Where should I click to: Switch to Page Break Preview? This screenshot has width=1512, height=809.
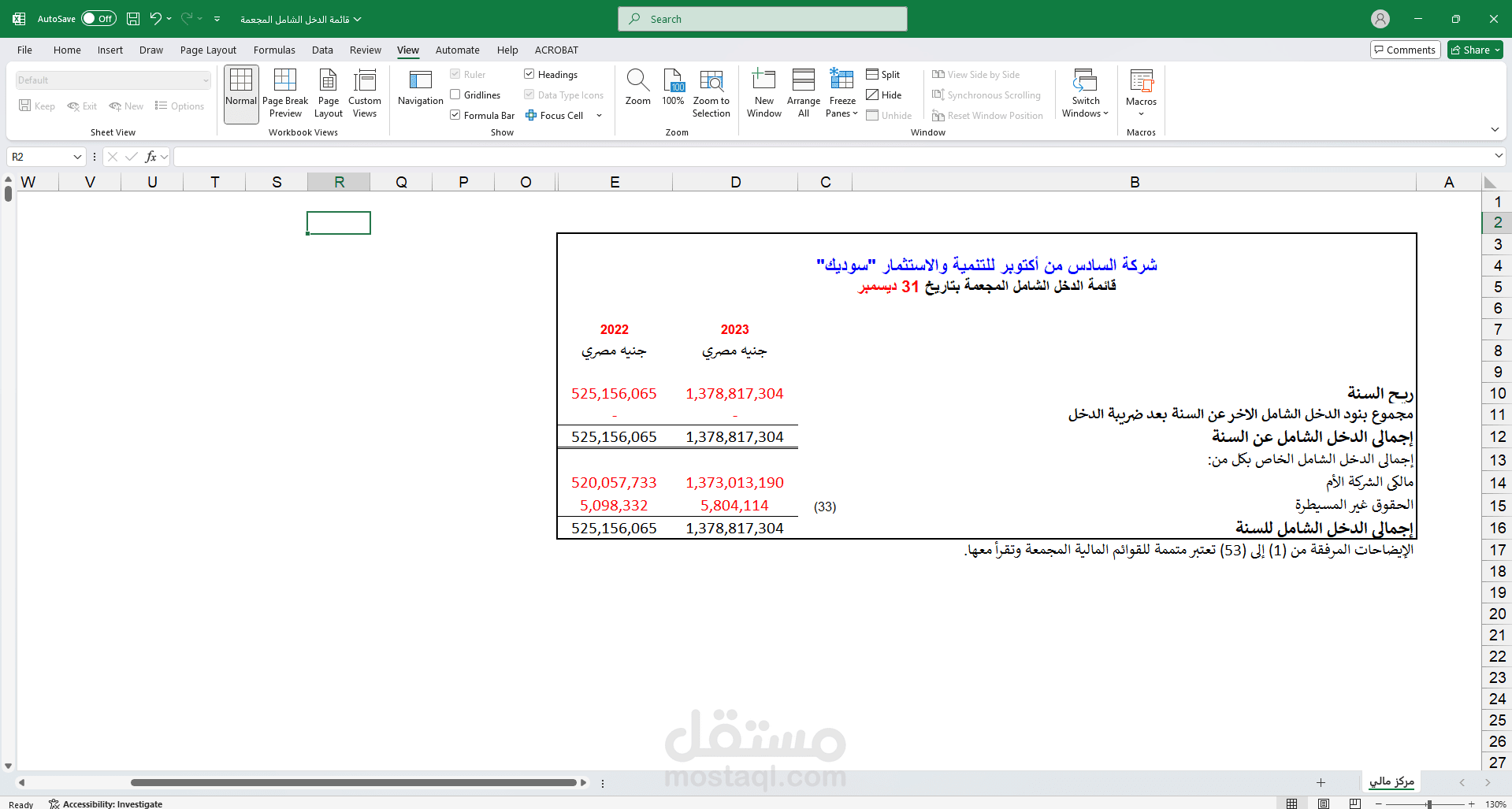tap(285, 95)
